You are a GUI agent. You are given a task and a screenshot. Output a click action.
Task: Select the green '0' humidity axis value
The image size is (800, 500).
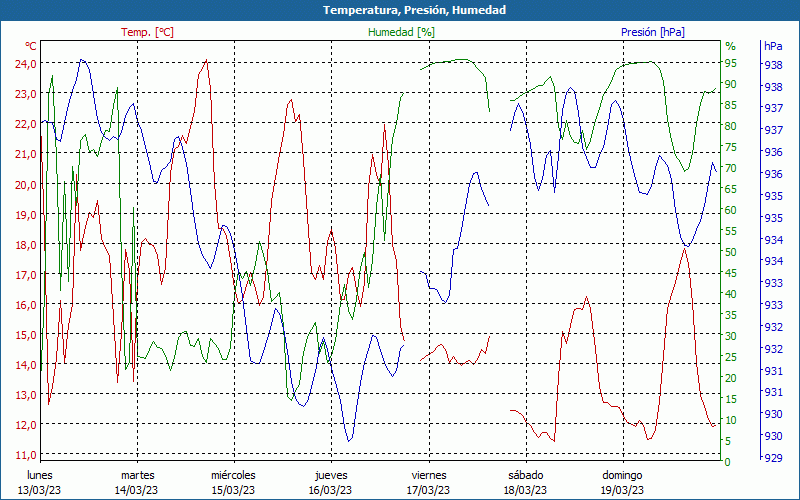point(728,461)
